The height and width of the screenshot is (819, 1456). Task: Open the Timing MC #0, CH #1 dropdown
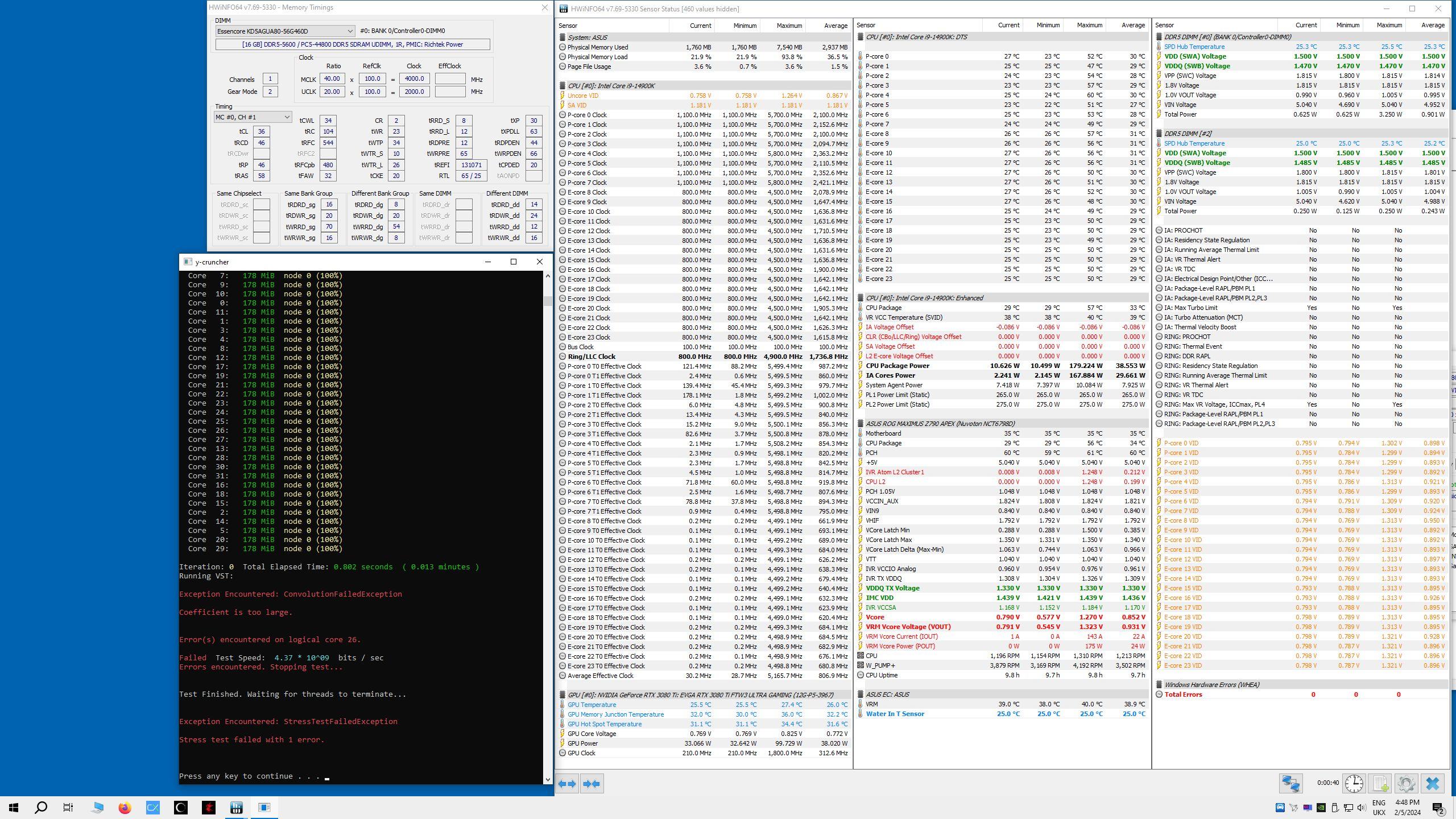tap(253, 117)
